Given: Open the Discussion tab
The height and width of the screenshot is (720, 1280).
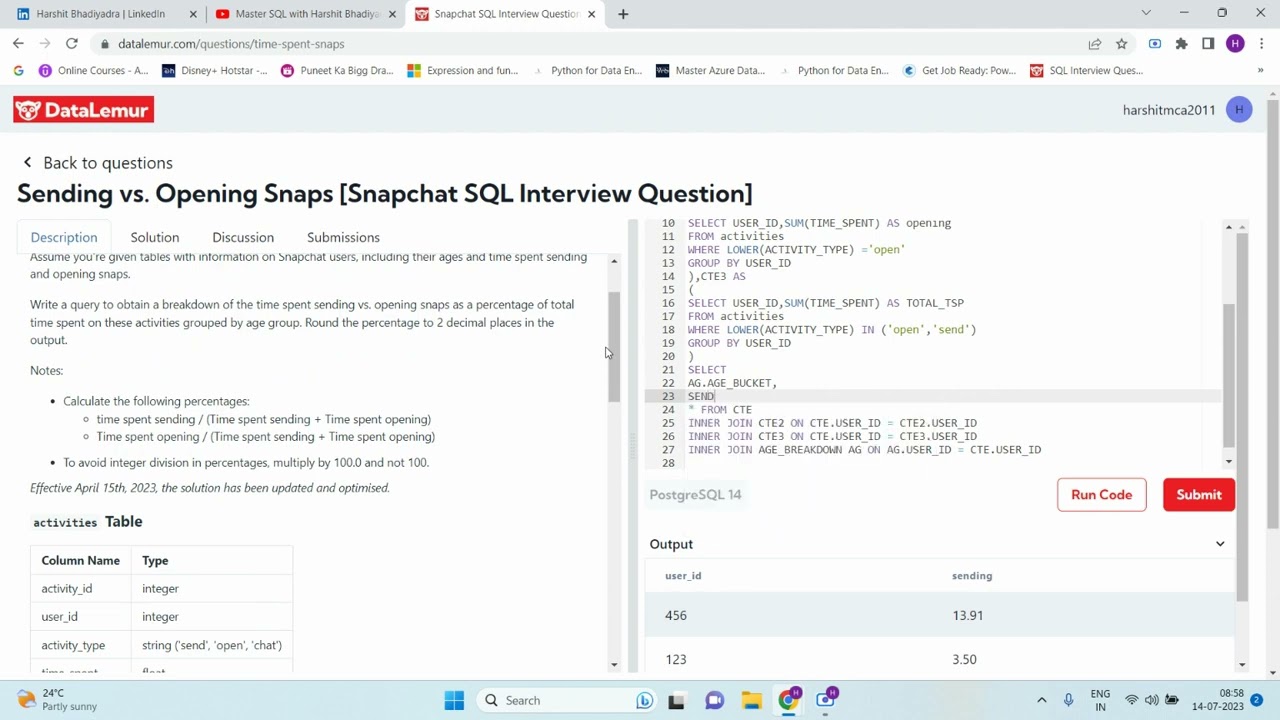Looking at the screenshot, I should [243, 238].
